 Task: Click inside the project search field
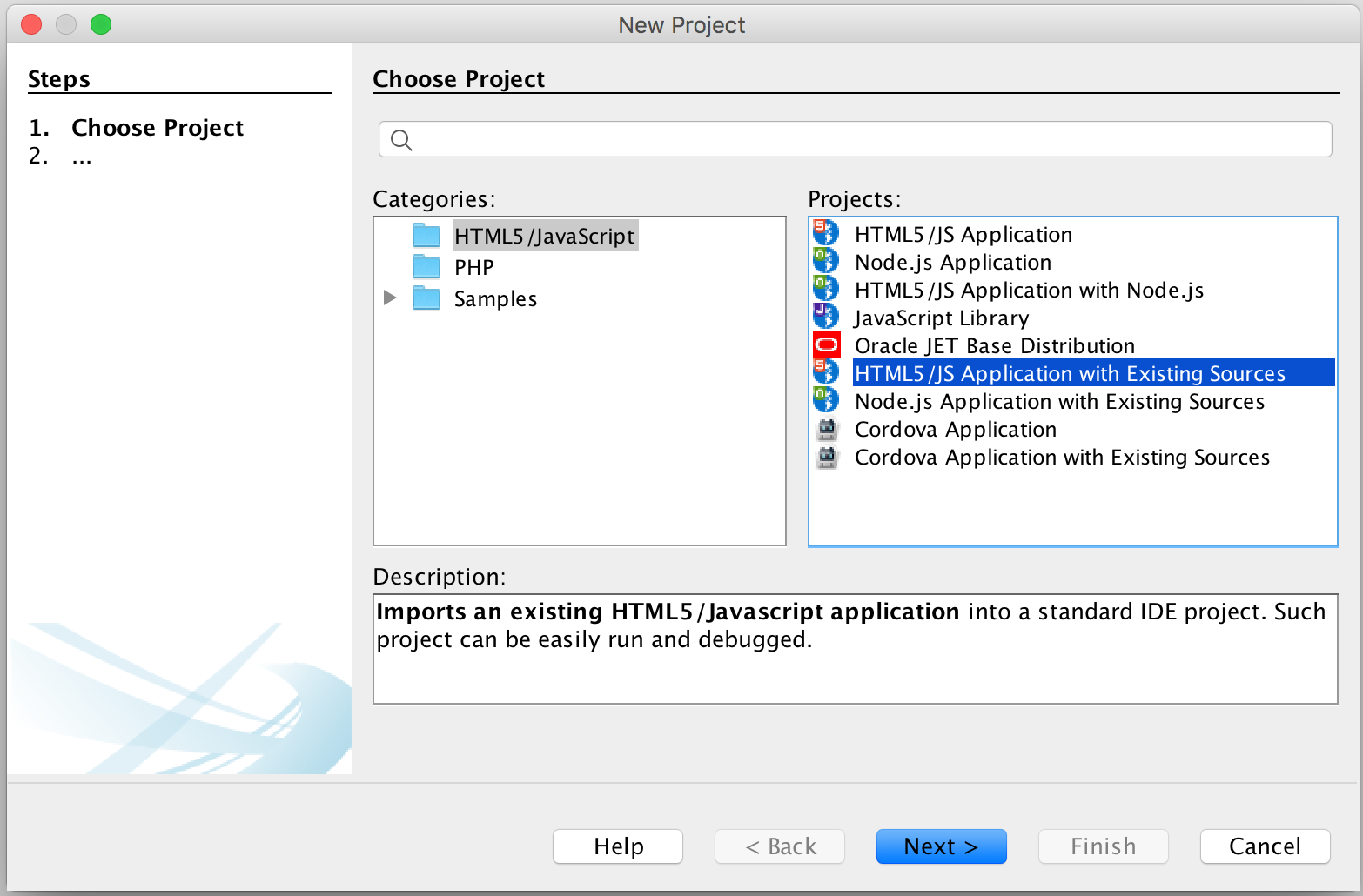click(x=855, y=138)
